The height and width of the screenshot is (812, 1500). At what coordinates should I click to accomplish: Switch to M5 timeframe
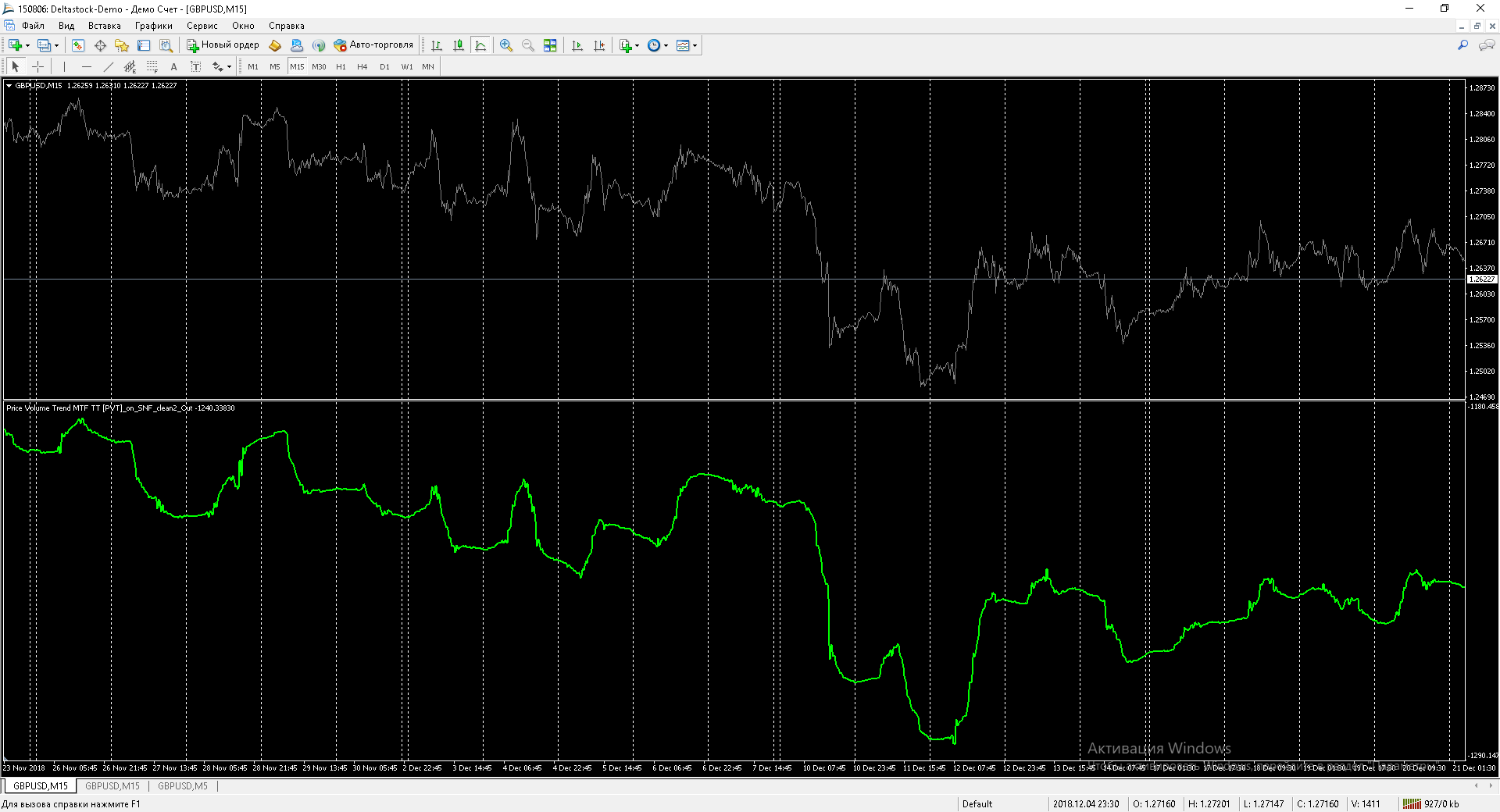click(275, 66)
